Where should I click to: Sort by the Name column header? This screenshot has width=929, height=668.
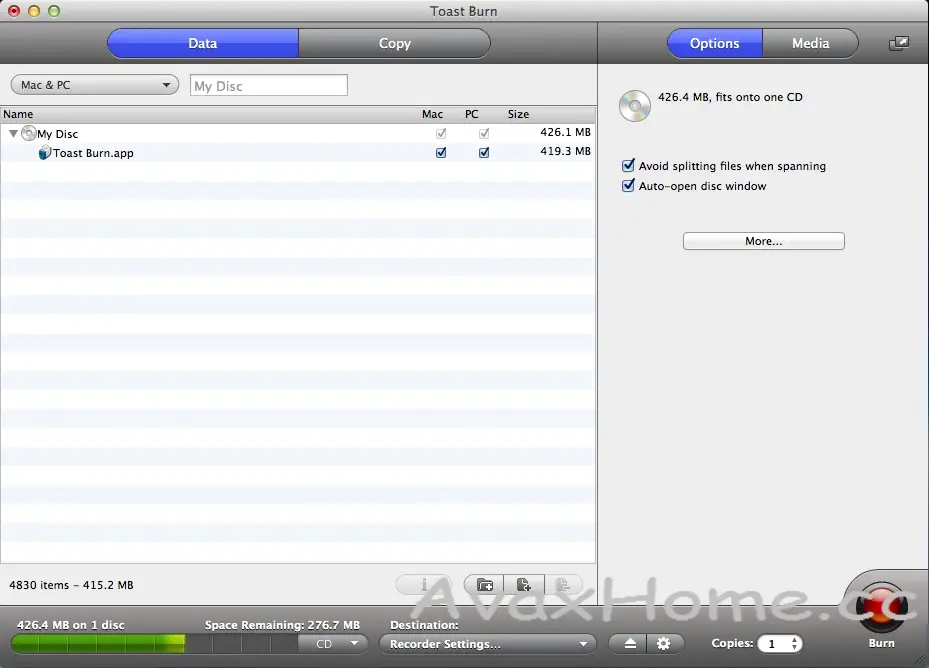pyautogui.click(x=18, y=114)
